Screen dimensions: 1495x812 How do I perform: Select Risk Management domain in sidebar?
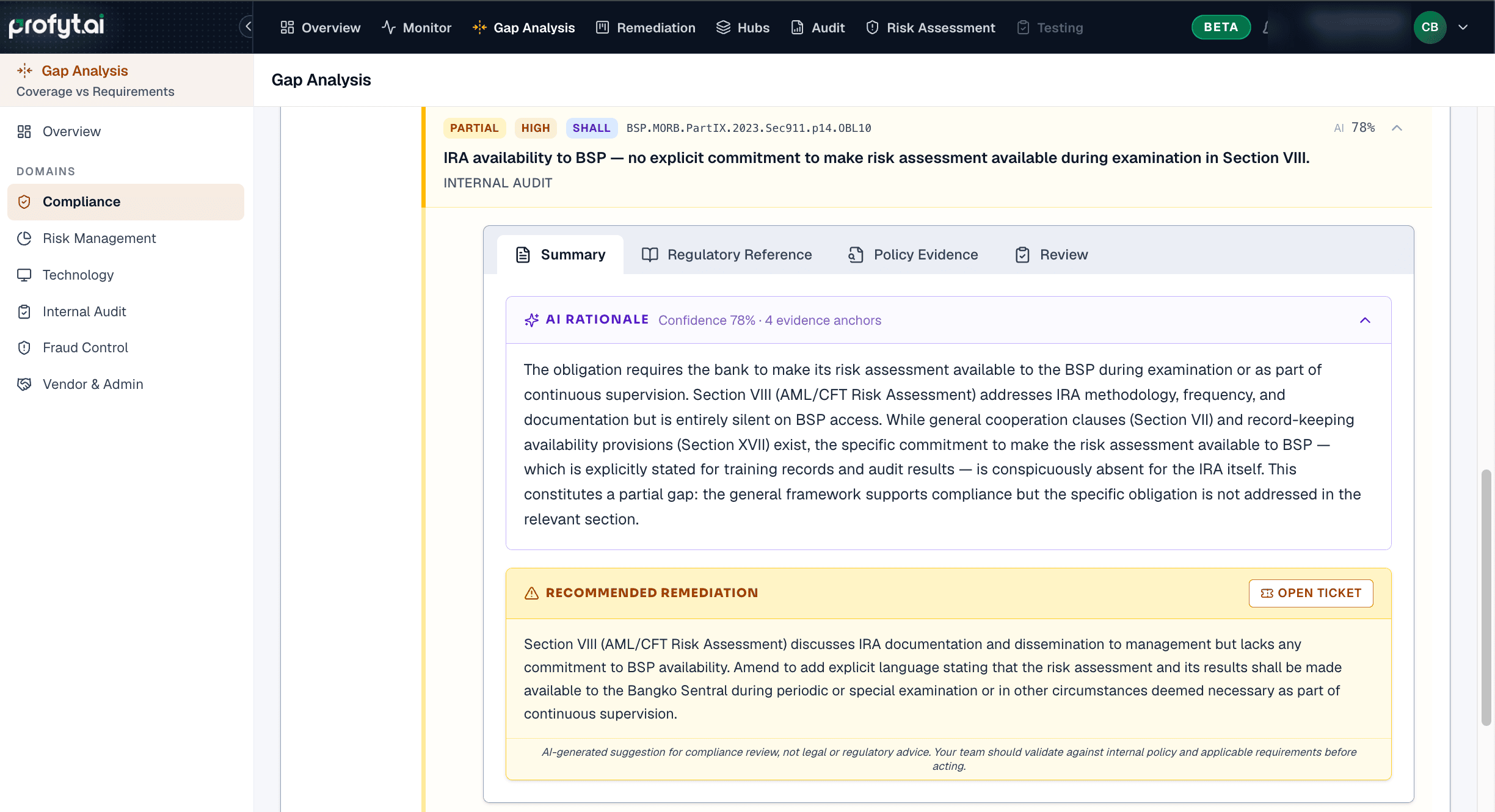point(126,239)
